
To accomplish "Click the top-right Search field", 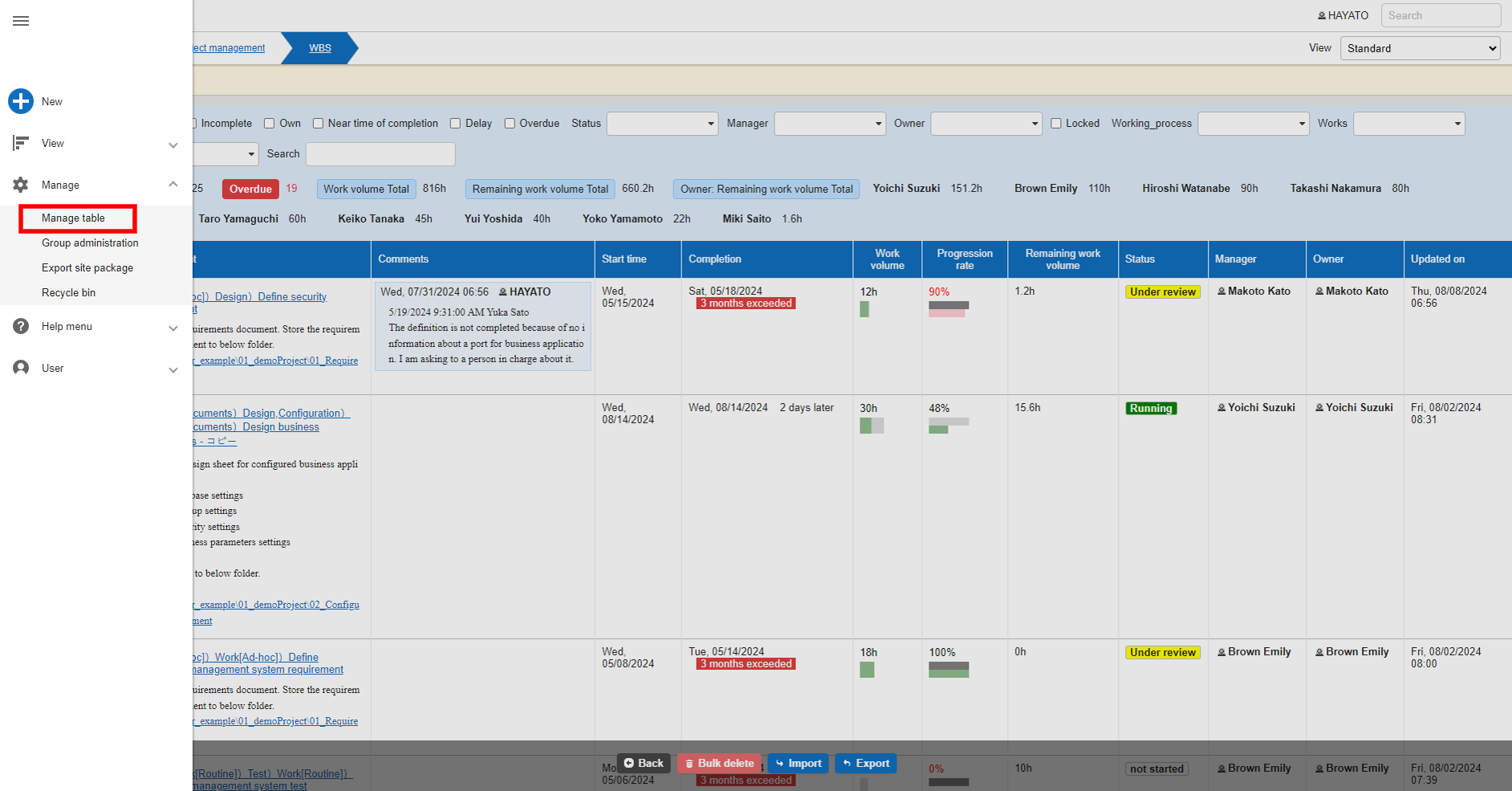I will (x=1441, y=15).
